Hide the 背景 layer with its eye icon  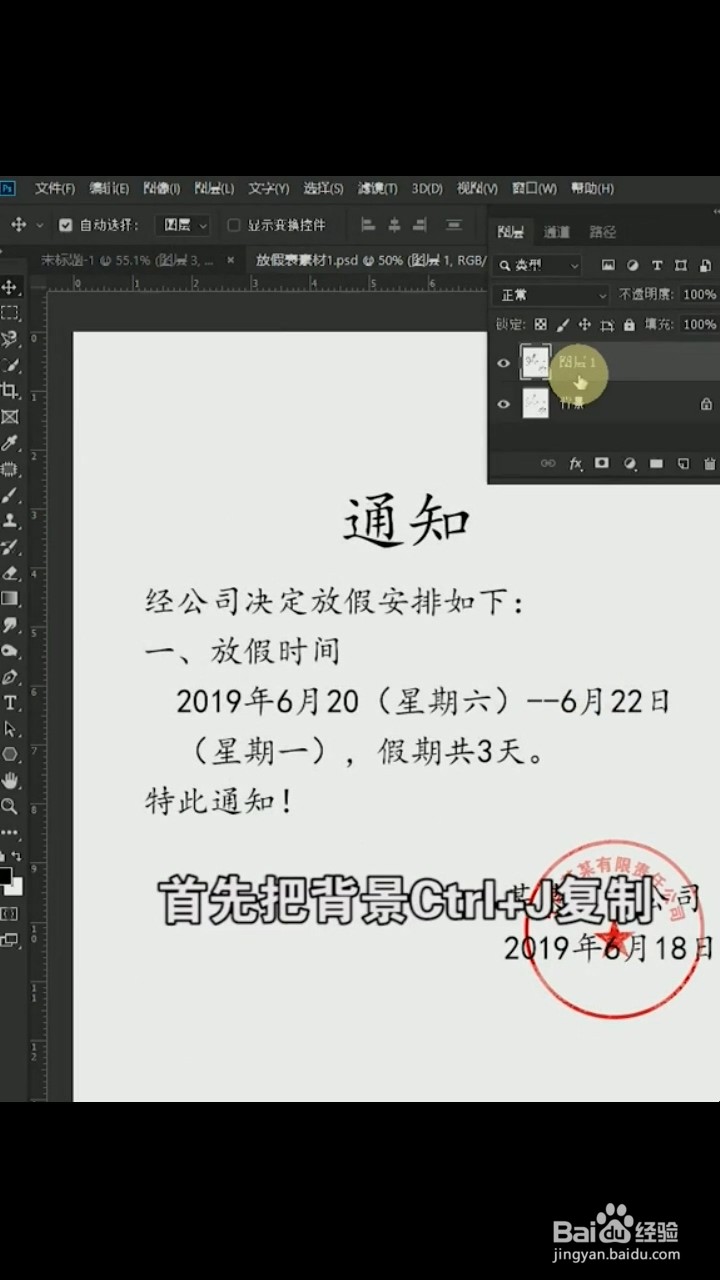pyautogui.click(x=504, y=404)
